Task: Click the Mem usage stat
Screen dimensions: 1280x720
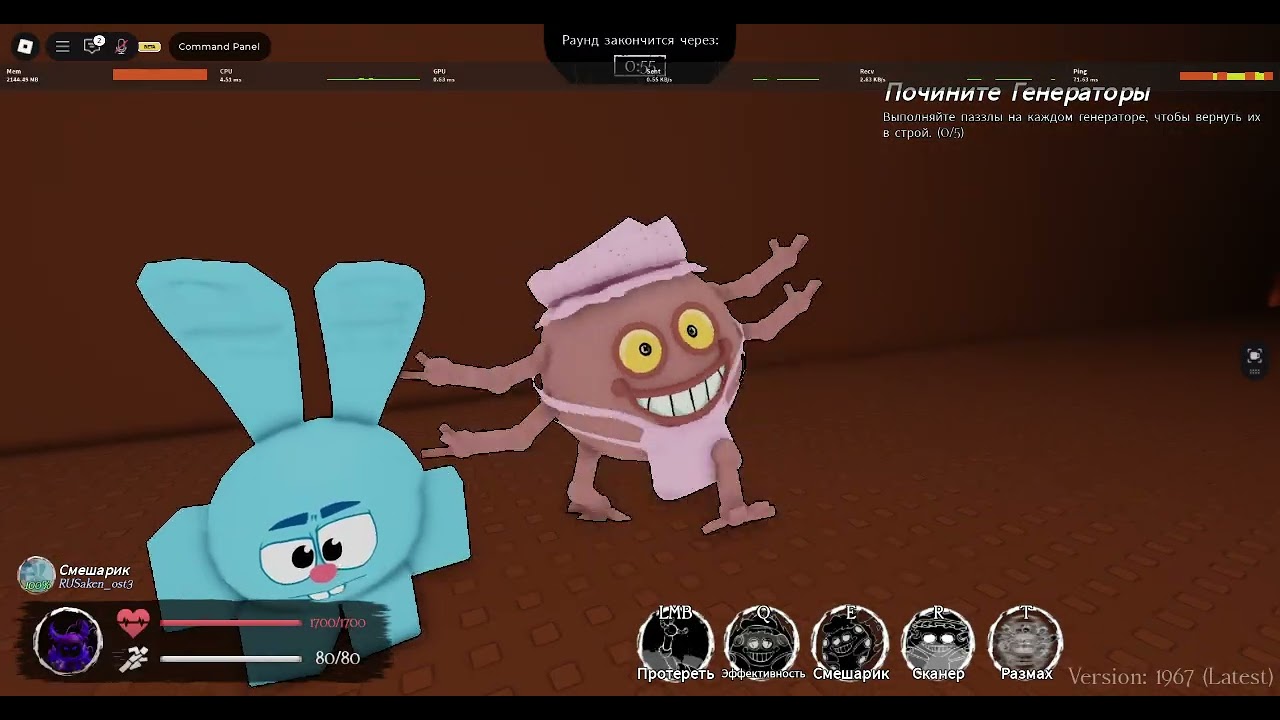Action: coord(22,75)
